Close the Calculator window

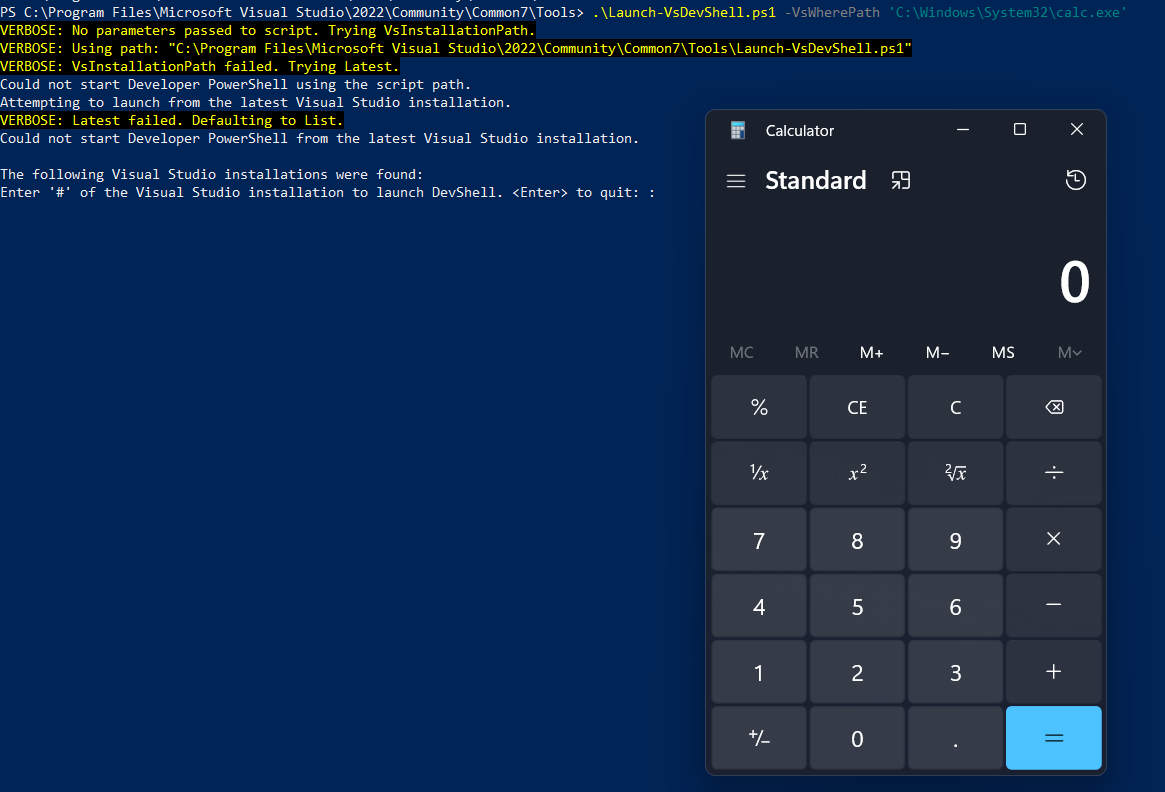tap(1077, 129)
